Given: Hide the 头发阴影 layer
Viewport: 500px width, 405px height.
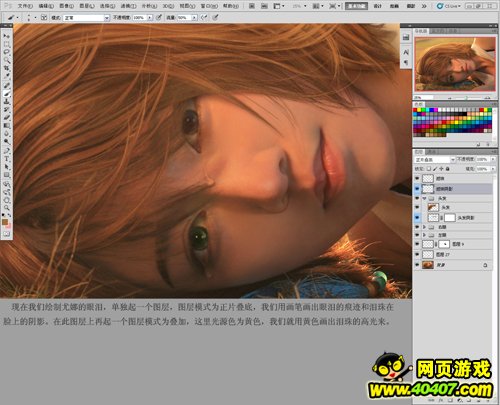Looking at the screenshot, I should point(417,218).
